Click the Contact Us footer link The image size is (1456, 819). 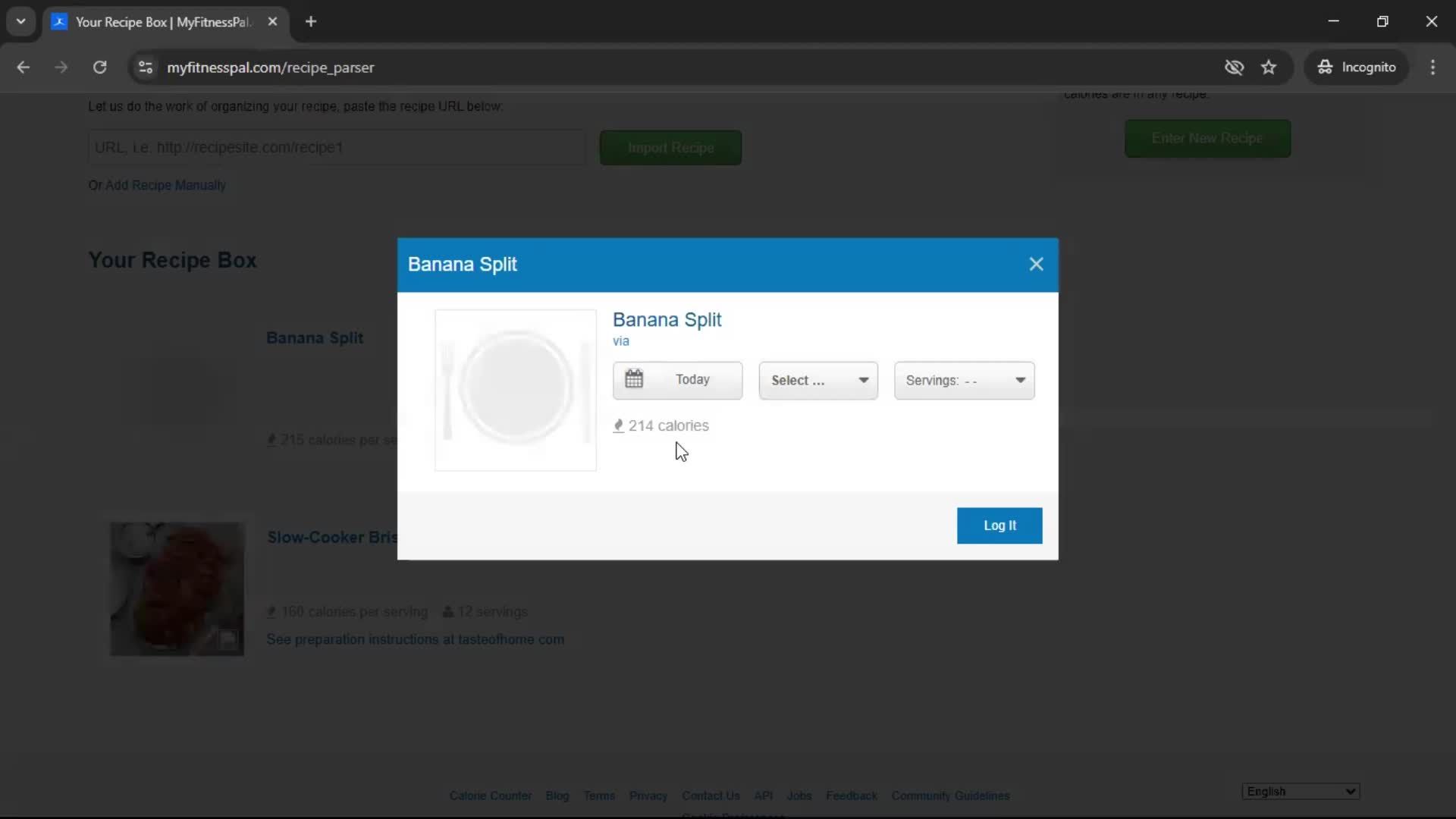click(711, 795)
